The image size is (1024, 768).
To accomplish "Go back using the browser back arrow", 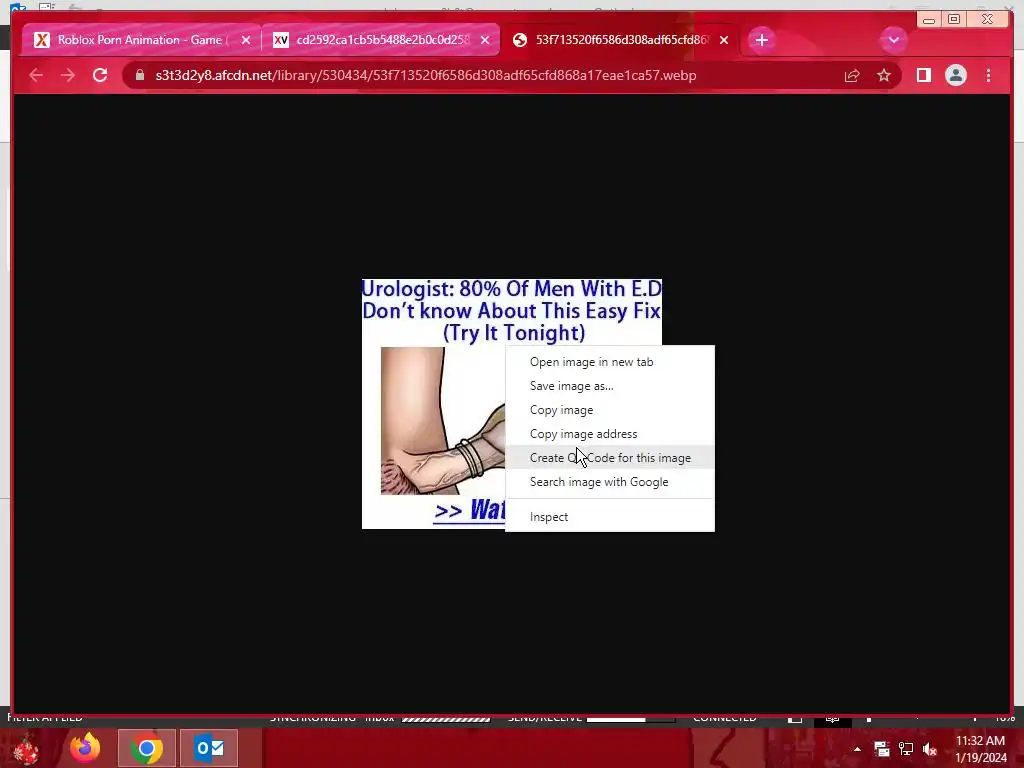I will click(x=36, y=75).
